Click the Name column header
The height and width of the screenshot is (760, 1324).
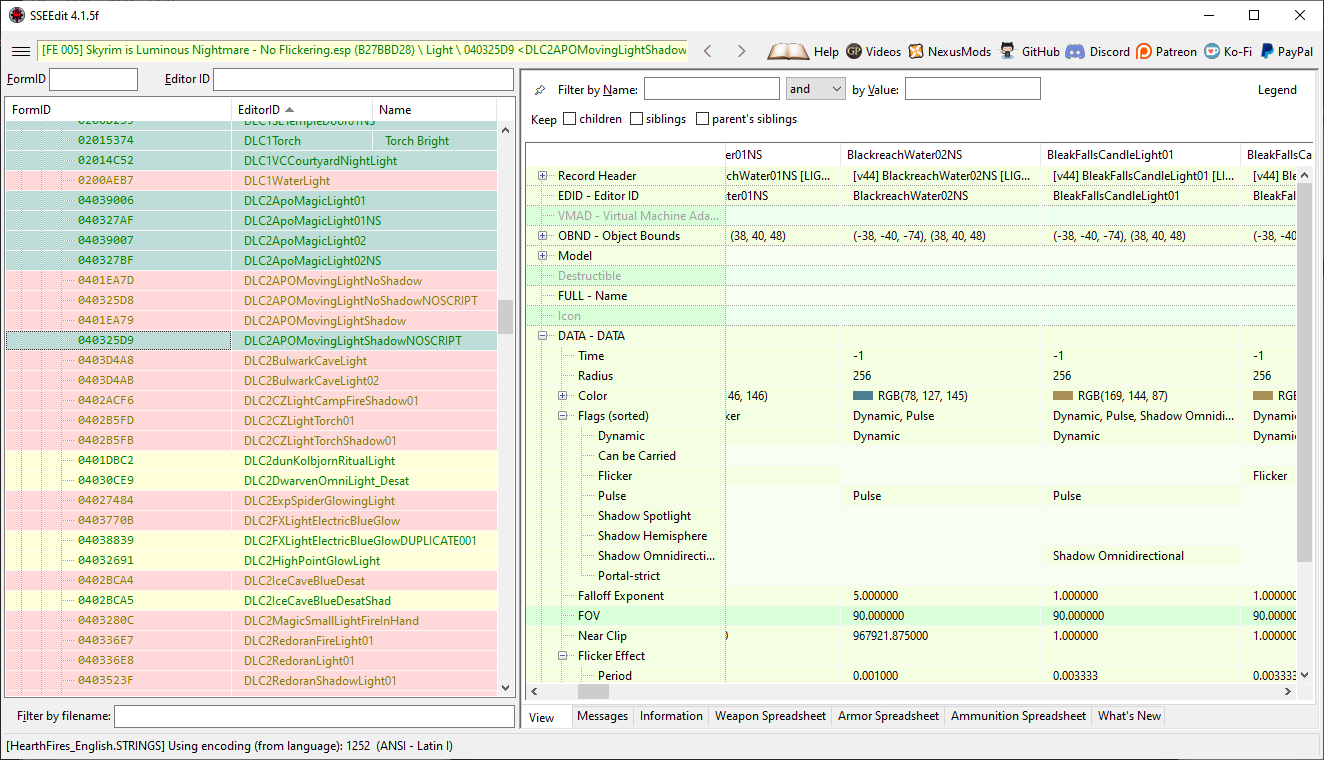(434, 110)
